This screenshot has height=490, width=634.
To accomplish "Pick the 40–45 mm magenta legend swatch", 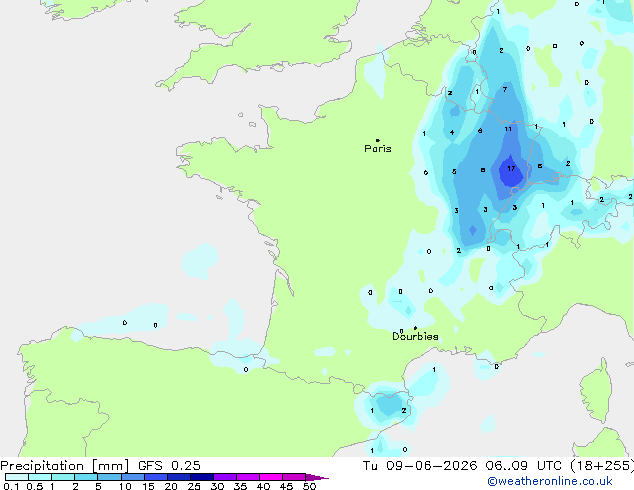I will point(271,477).
